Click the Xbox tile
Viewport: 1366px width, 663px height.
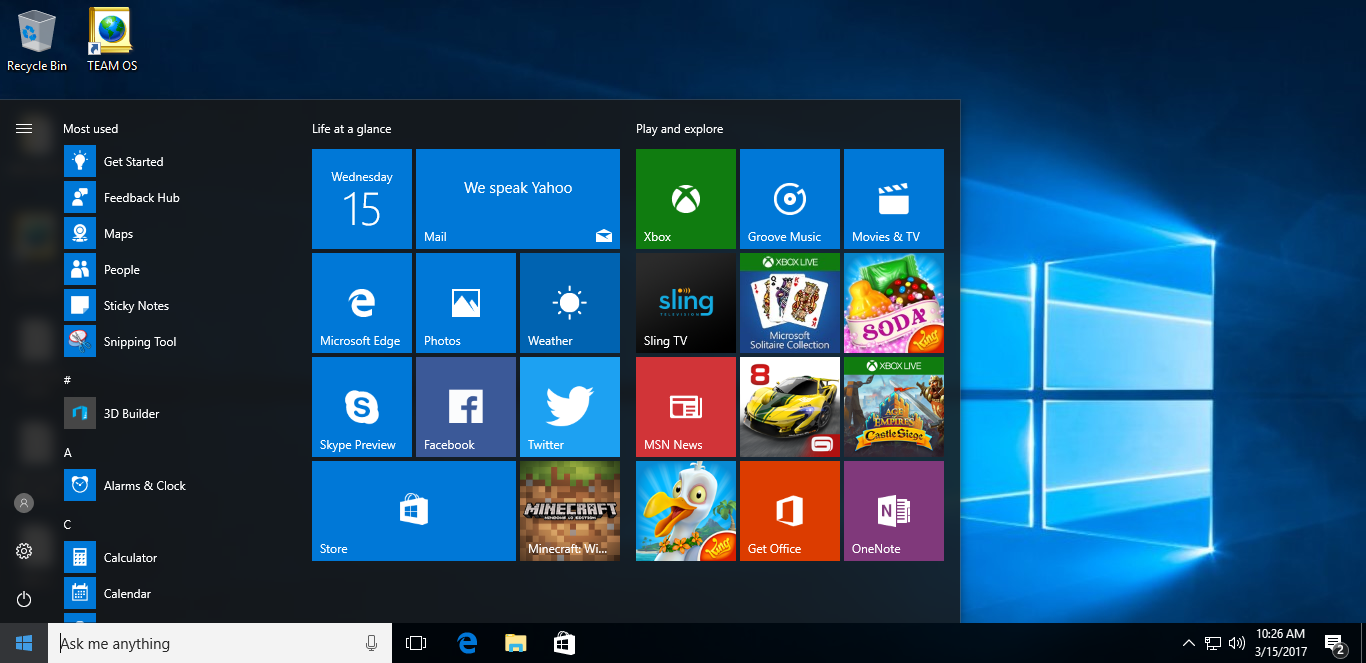686,199
